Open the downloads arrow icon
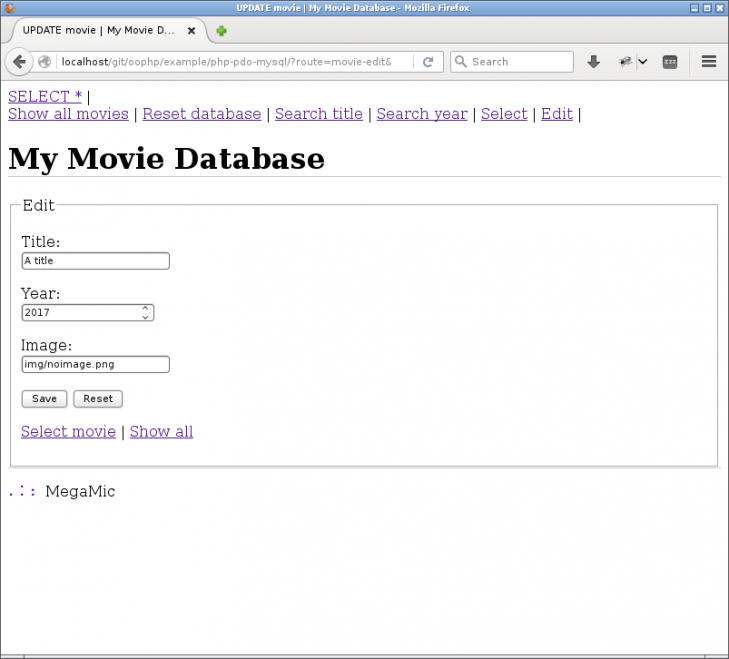729x659 pixels. click(593, 61)
